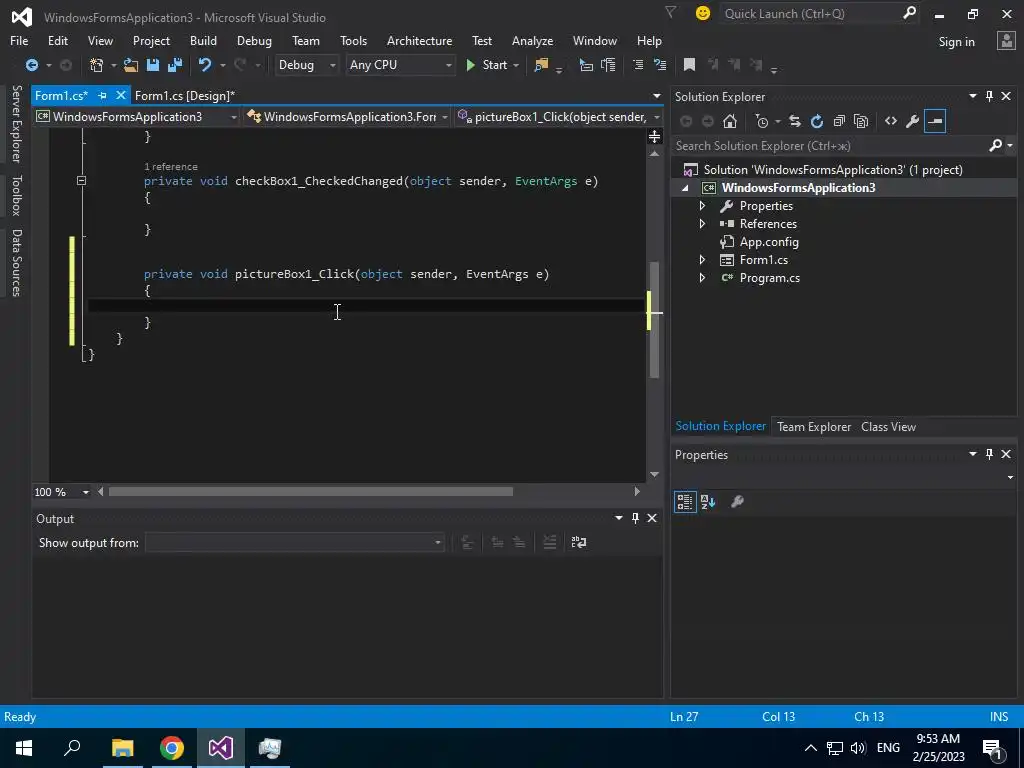Toggle auto hide pin on Output panel
The height and width of the screenshot is (768, 1024).
635,518
